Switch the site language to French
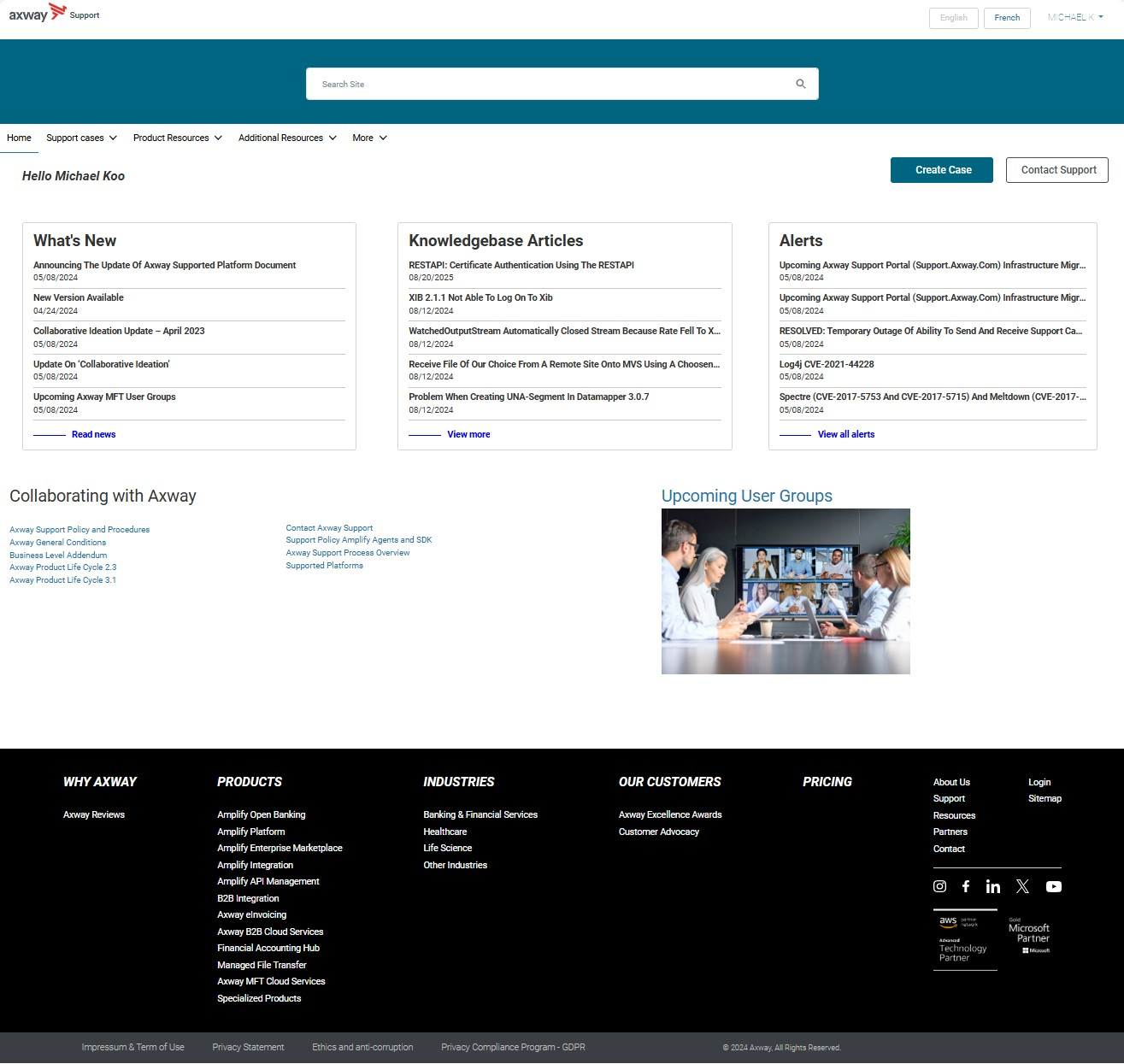1124x1064 pixels. [x=1007, y=17]
